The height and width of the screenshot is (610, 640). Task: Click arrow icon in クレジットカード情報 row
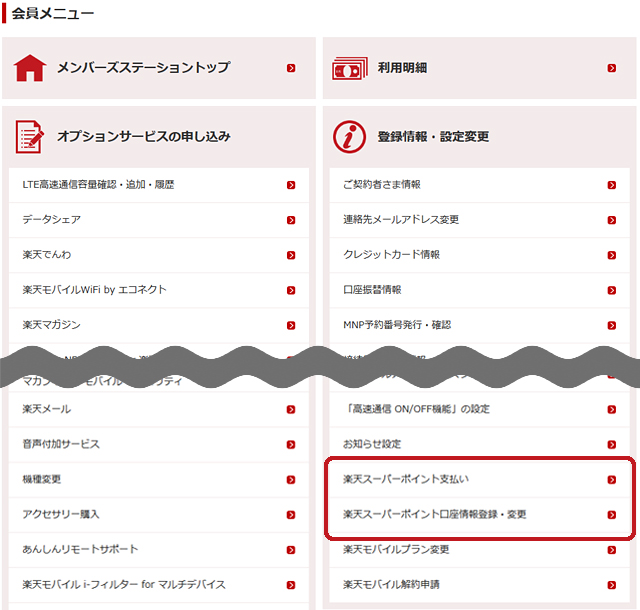coord(611,256)
